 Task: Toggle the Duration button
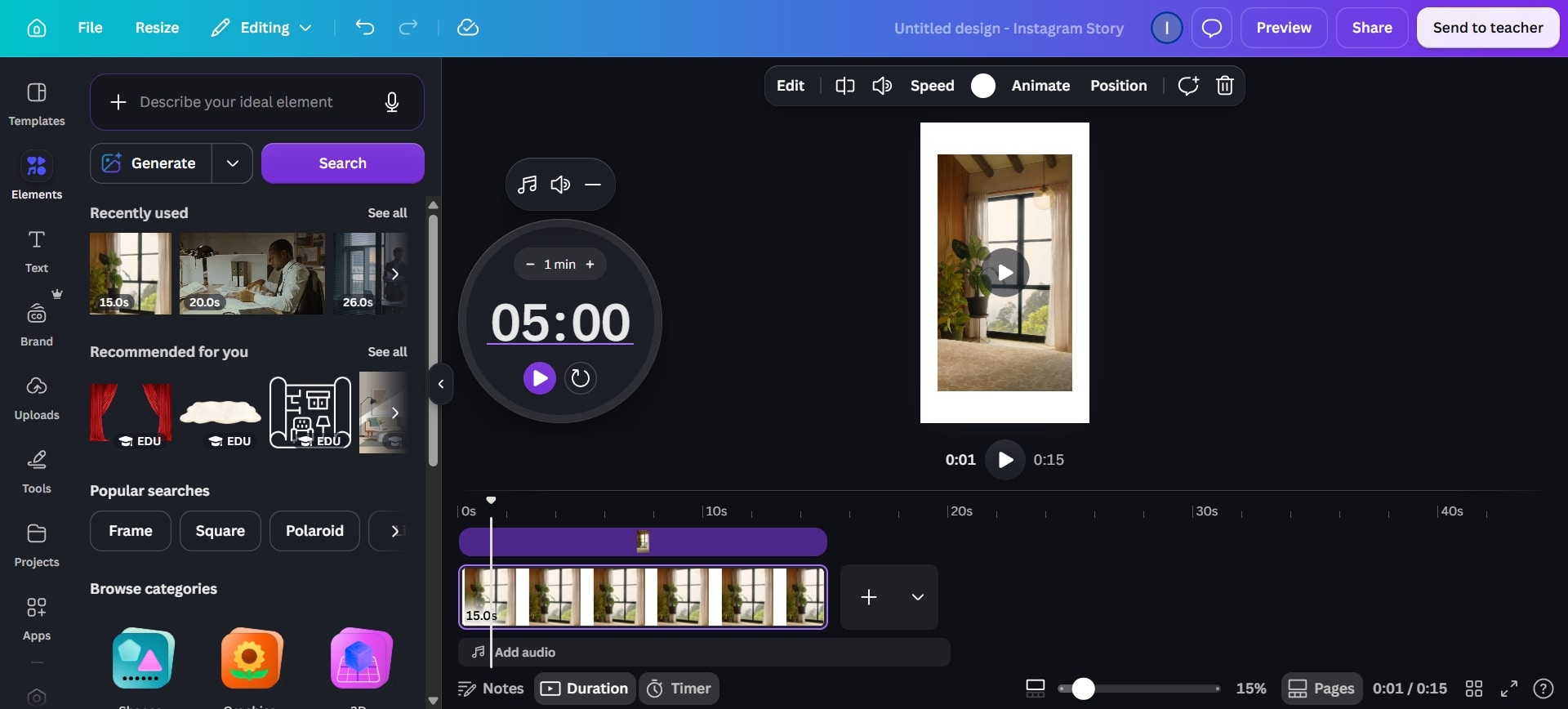(x=585, y=689)
